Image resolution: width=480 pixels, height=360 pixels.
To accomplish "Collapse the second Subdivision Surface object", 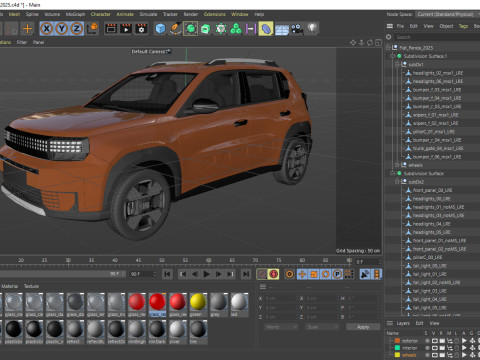I will point(392,173).
